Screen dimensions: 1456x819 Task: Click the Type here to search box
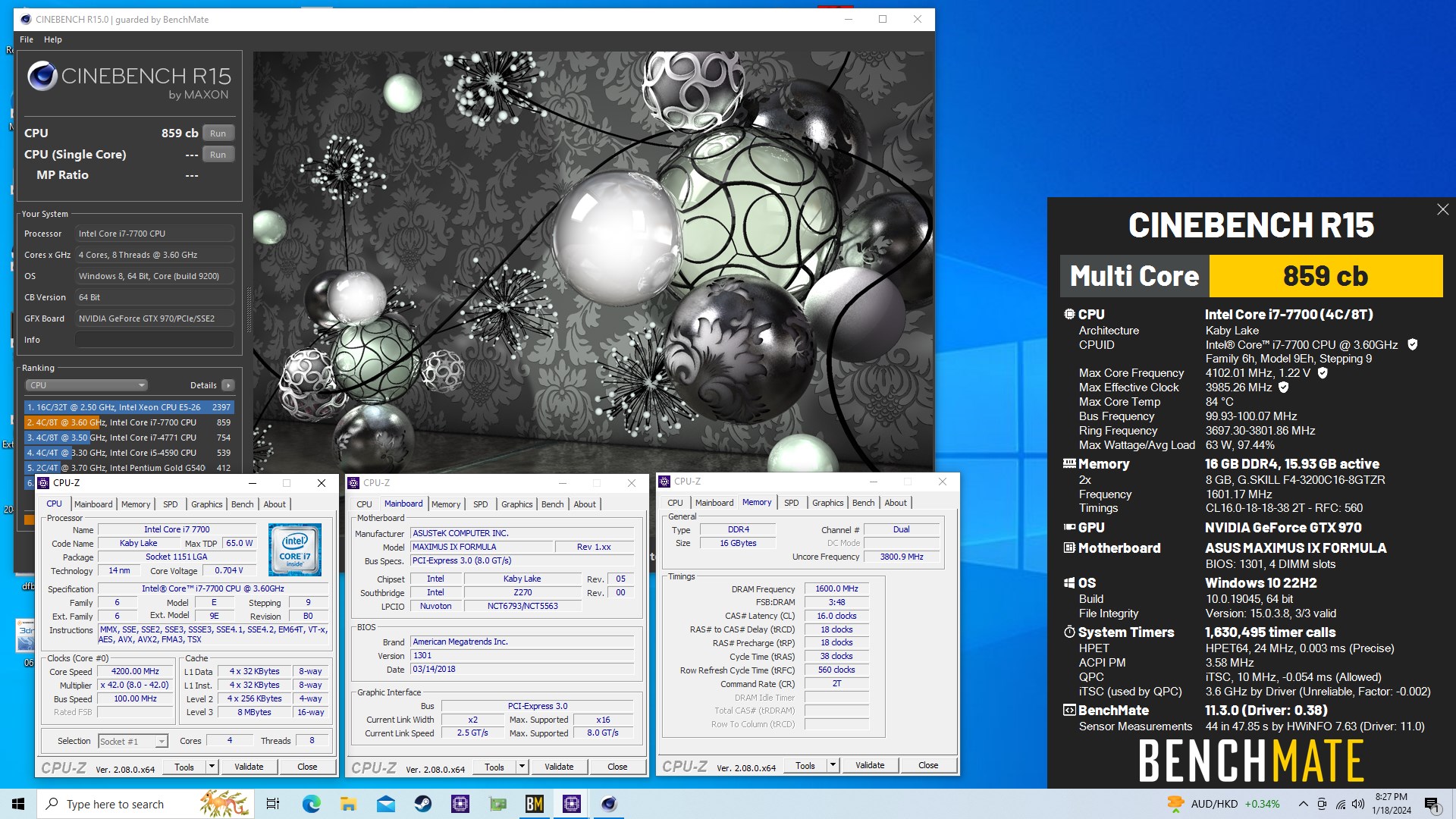pyautogui.click(x=144, y=804)
